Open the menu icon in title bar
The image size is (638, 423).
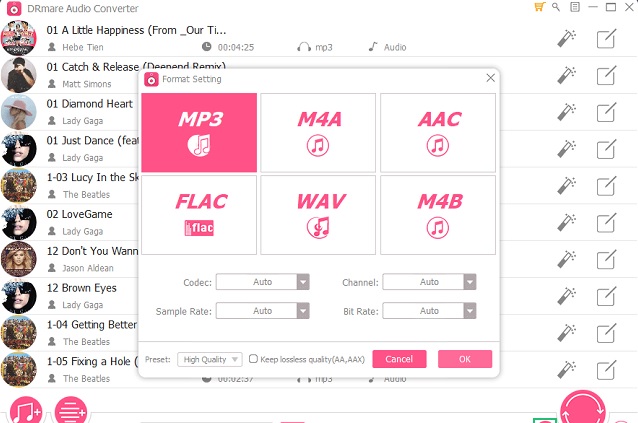tap(575, 7)
